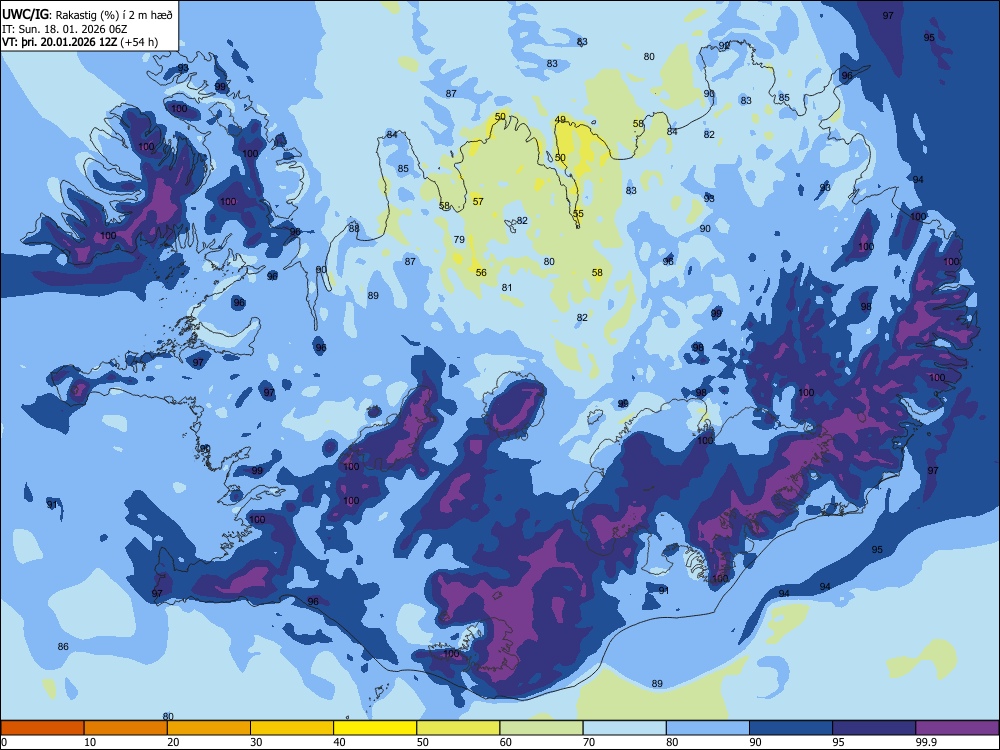Click the humidity value '86' on the map
The width and height of the screenshot is (1000, 750).
pos(63,647)
